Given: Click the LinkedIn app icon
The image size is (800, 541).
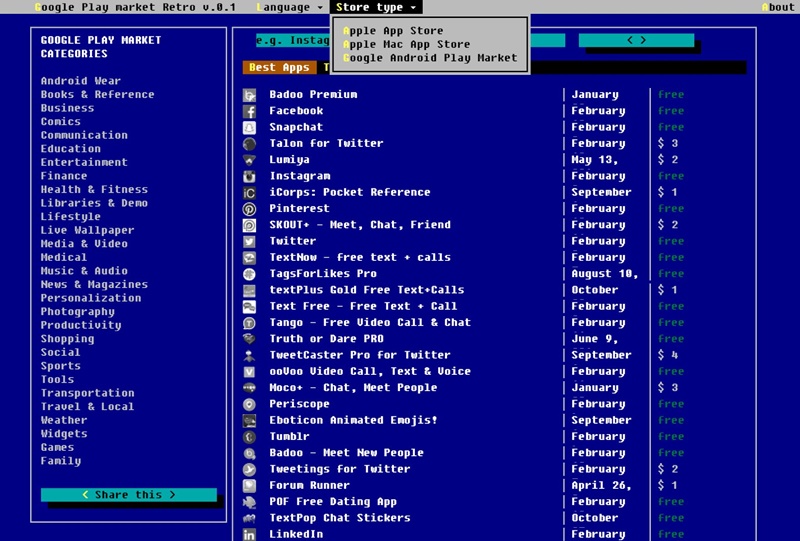Looking at the screenshot, I should 250,535.
